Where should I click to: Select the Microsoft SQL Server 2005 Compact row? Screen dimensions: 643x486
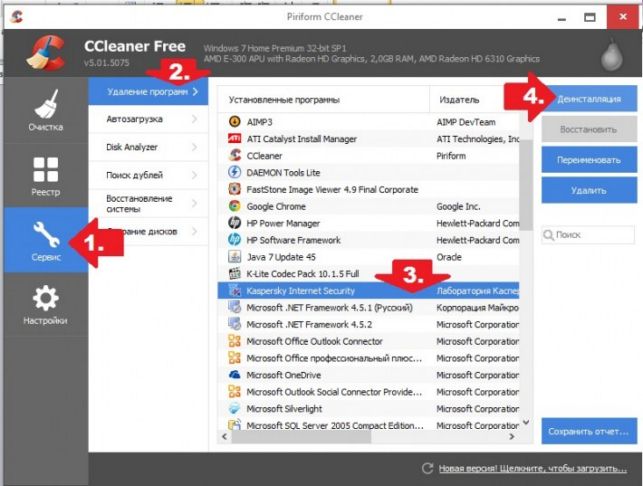(x=369, y=425)
